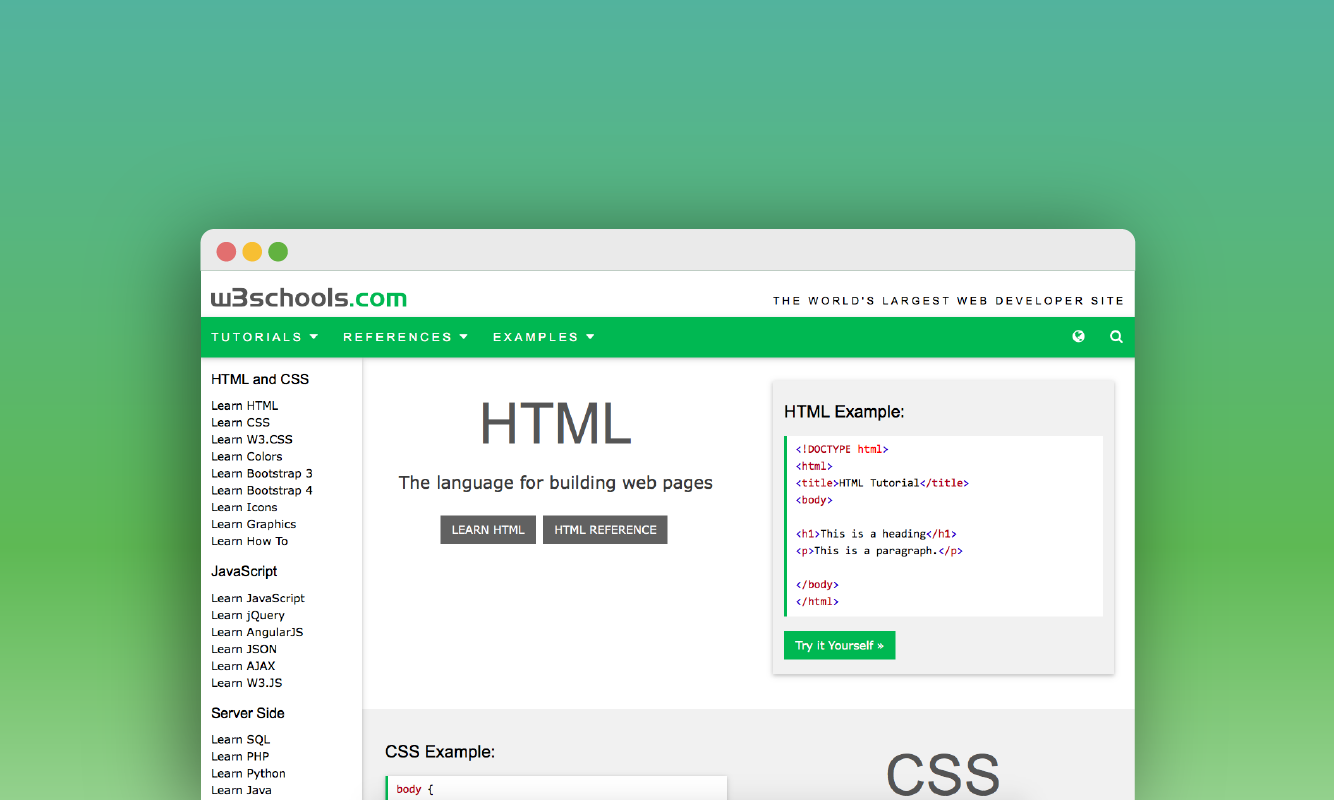Open the References dropdown menu
The image size is (1334, 800).
tap(405, 337)
